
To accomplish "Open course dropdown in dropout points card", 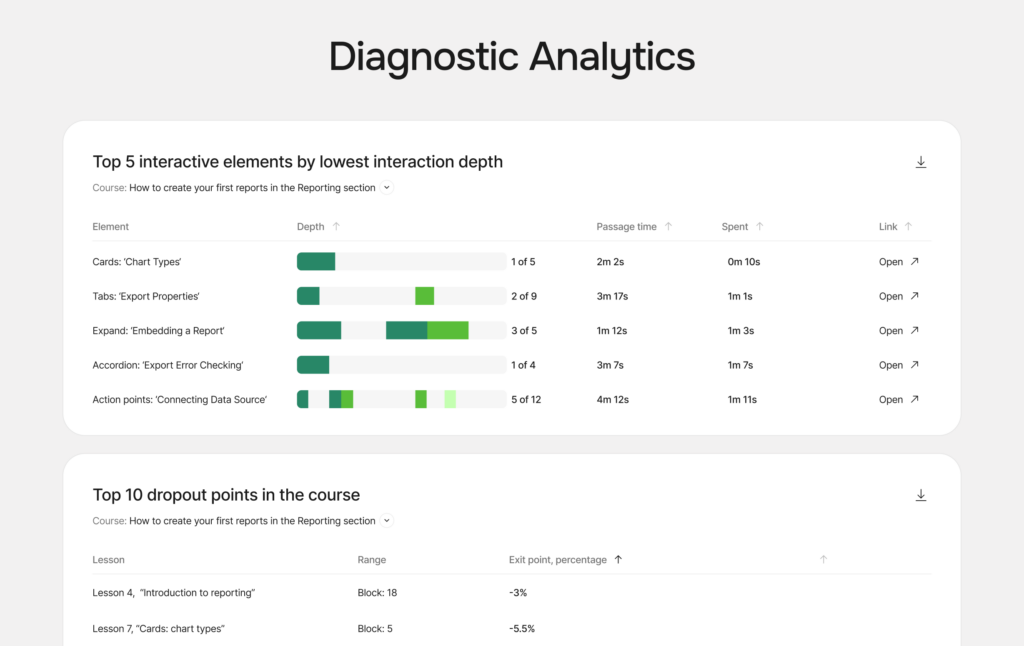I will pyautogui.click(x=387, y=521).
